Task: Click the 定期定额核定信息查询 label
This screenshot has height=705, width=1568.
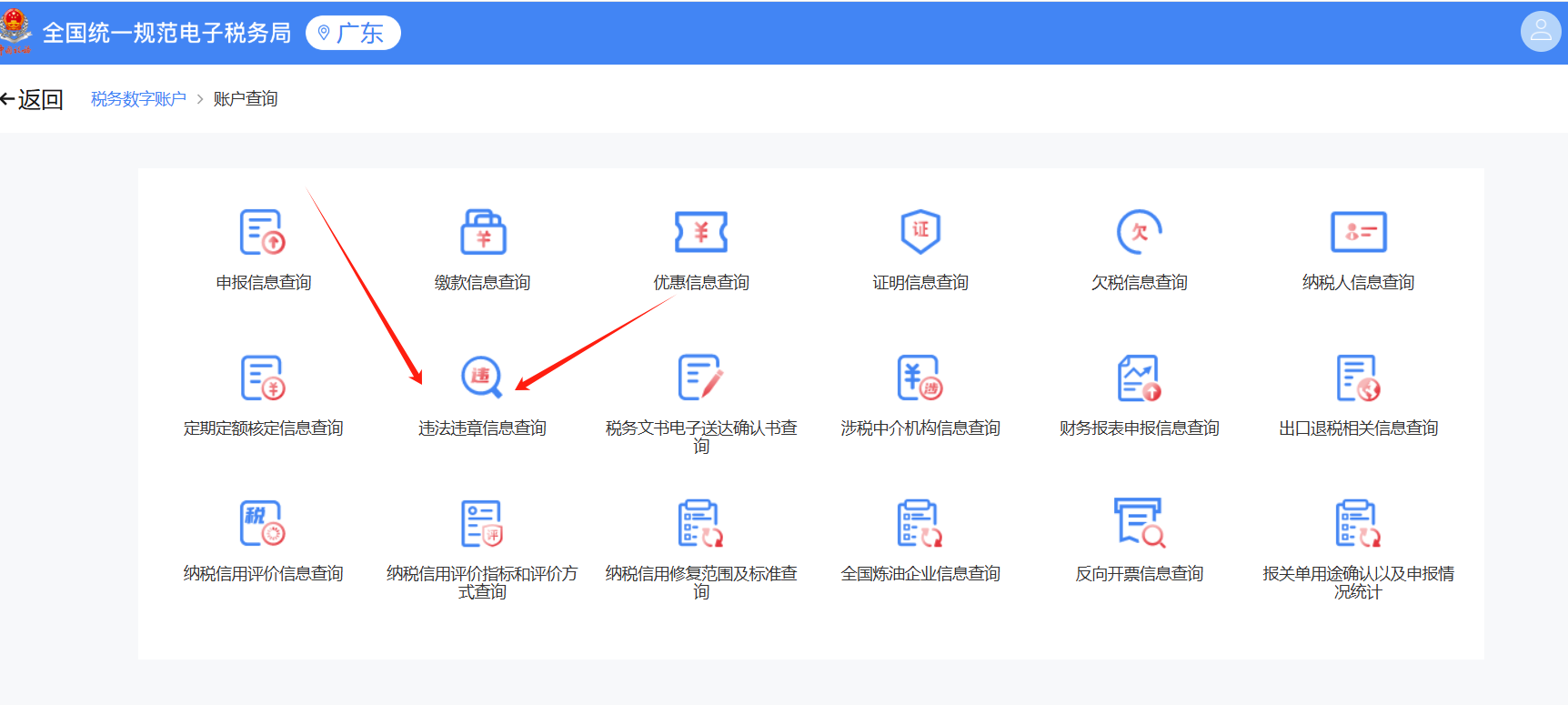Action: (x=264, y=428)
